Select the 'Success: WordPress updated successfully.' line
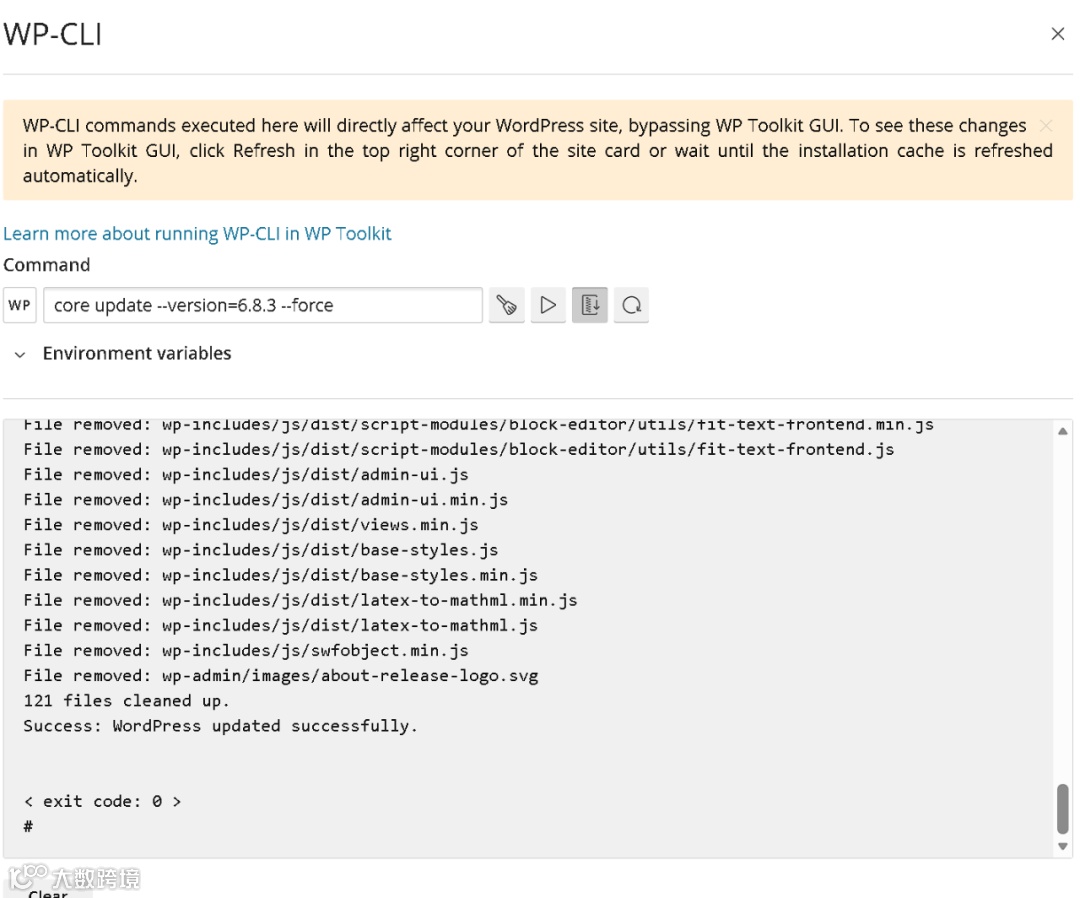 (x=220, y=726)
